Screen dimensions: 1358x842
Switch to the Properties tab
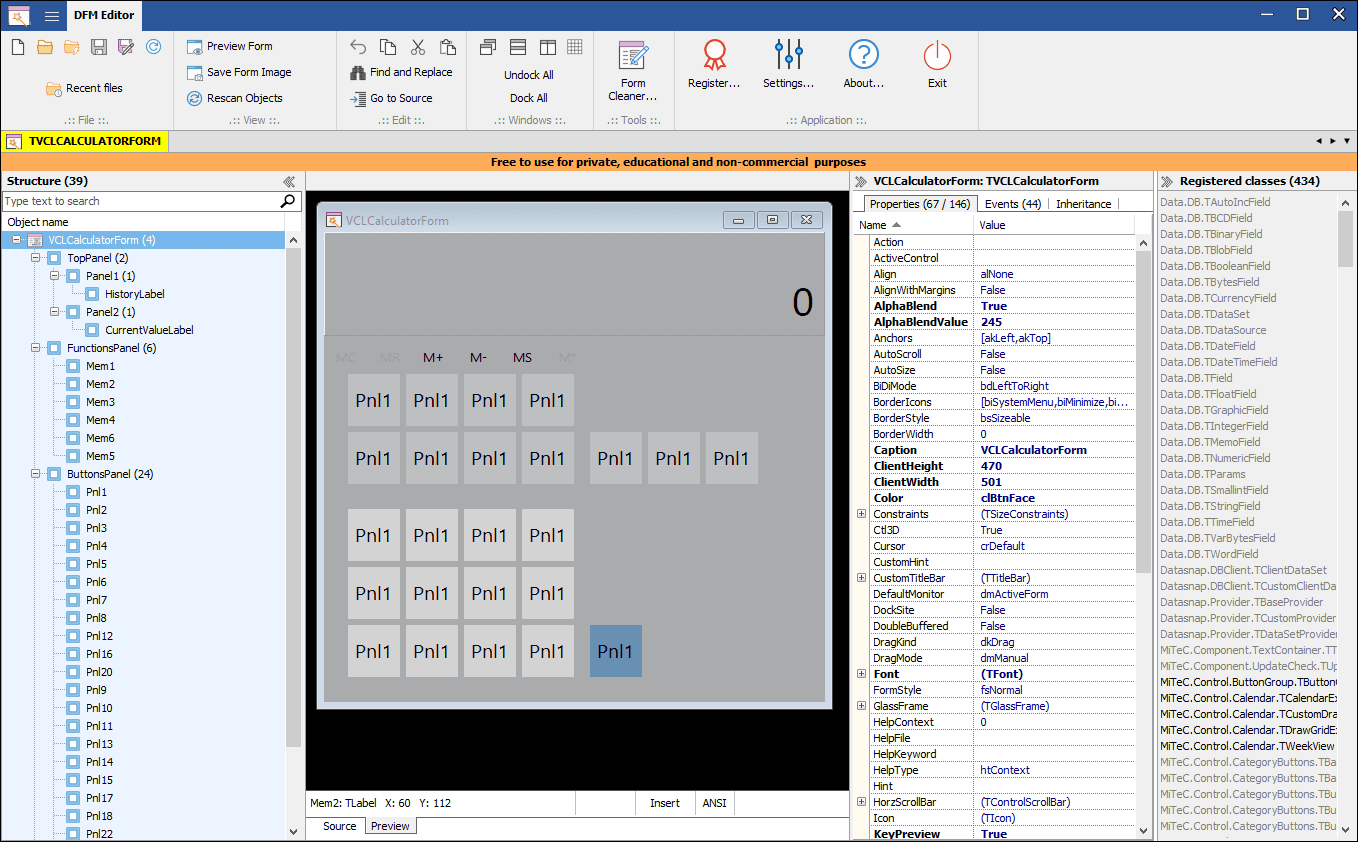coord(919,204)
